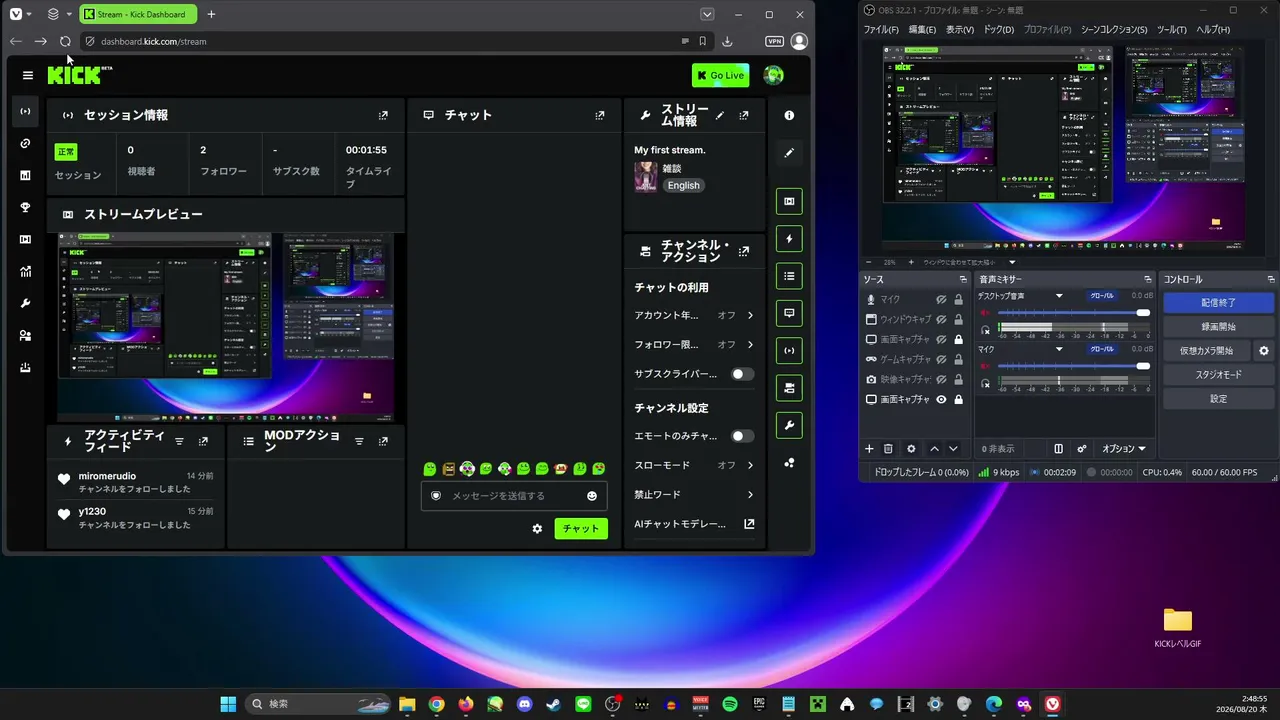Image resolution: width=1280 pixels, height=720 pixels.
Task: Open the wrench settings icon in Kick left sidebar
Action: [x=25, y=303]
